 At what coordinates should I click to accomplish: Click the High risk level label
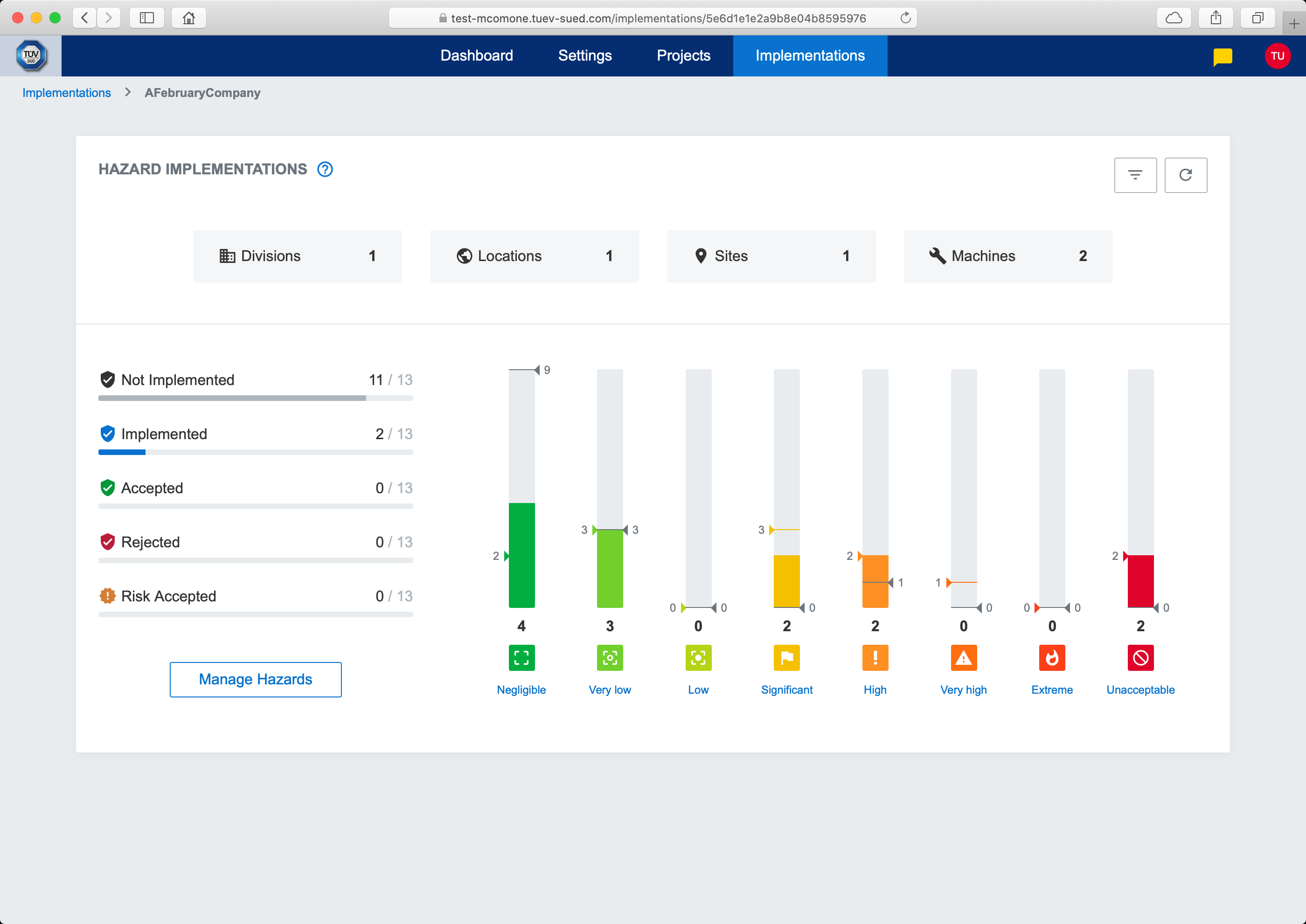[x=875, y=690]
